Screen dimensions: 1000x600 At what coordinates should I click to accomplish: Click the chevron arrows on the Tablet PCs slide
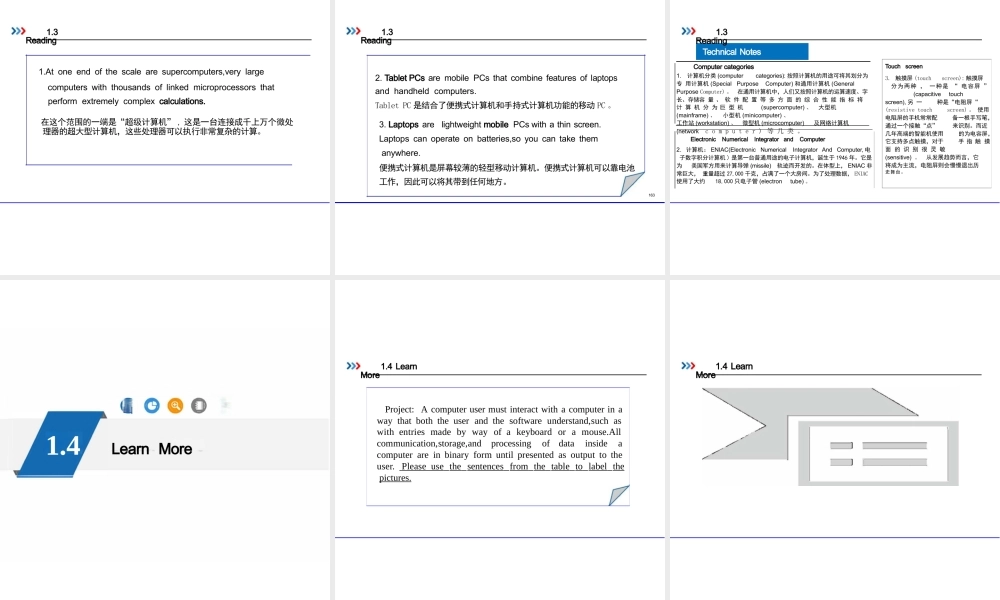[x=353, y=31]
